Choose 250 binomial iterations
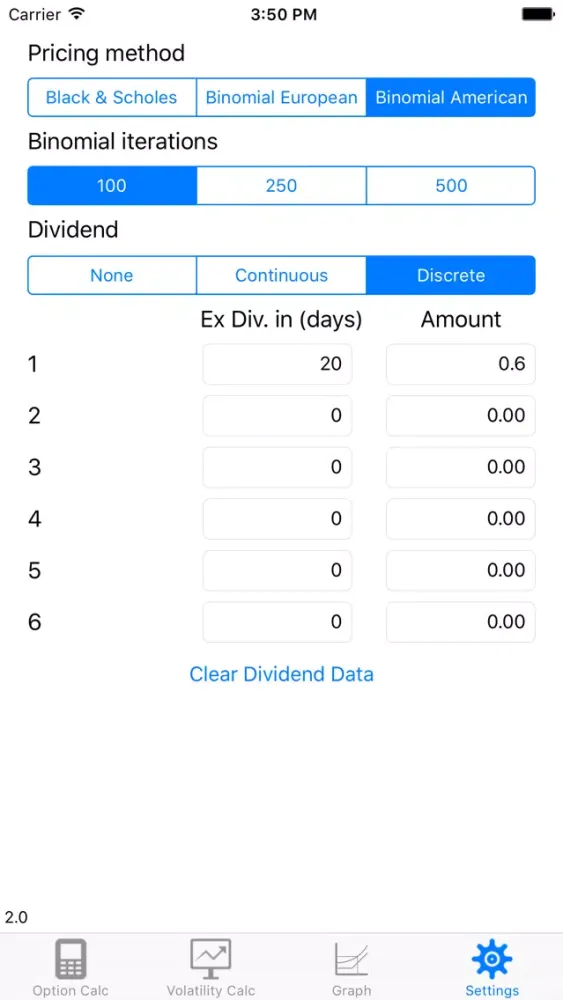 281,186
